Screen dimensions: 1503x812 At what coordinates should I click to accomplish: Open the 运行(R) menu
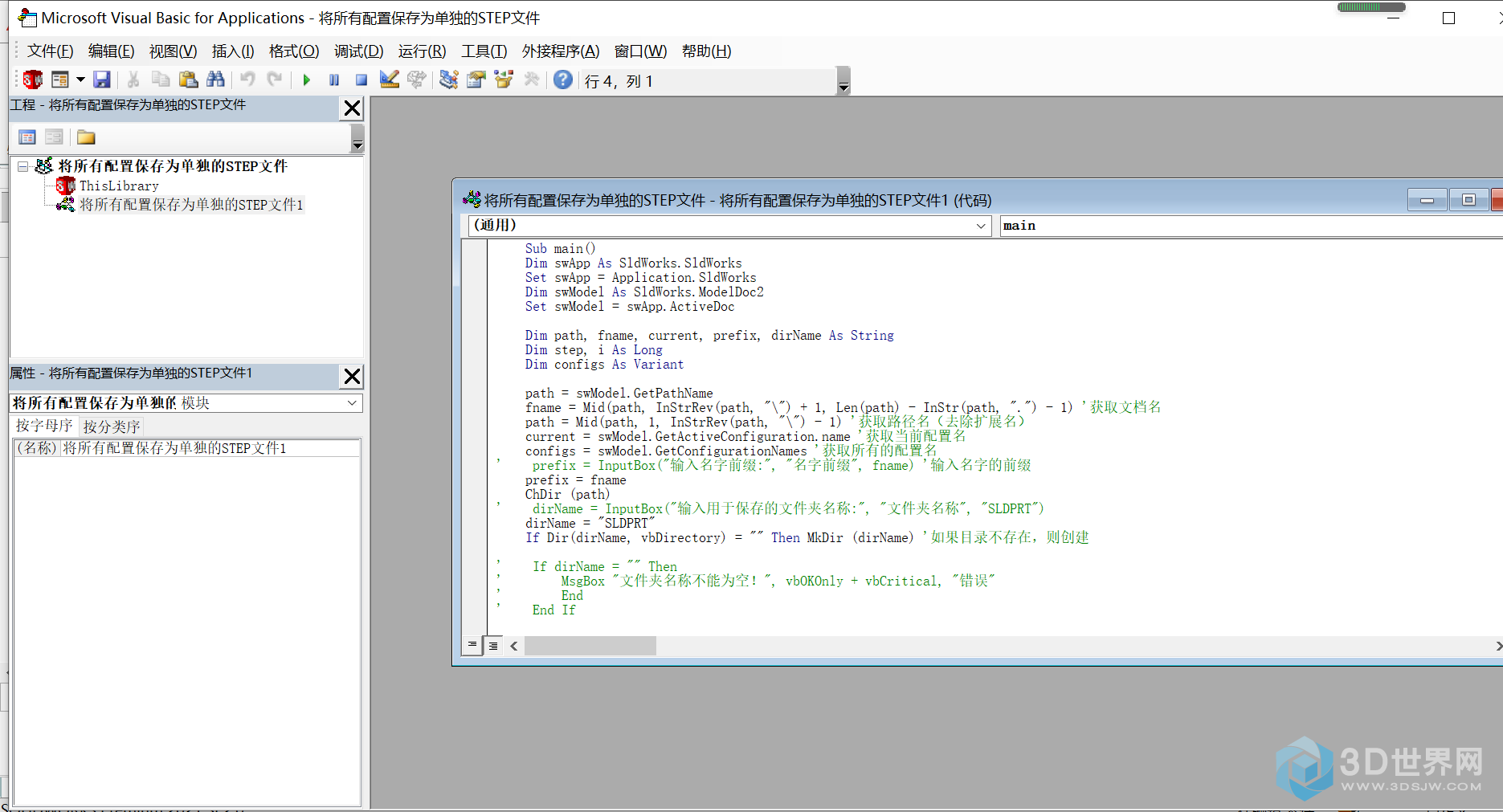click(x=422, y=51)
